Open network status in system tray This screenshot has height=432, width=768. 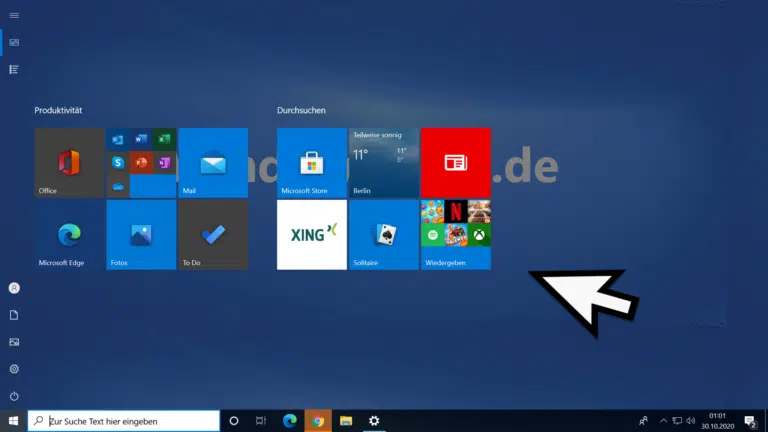[677, 421]
